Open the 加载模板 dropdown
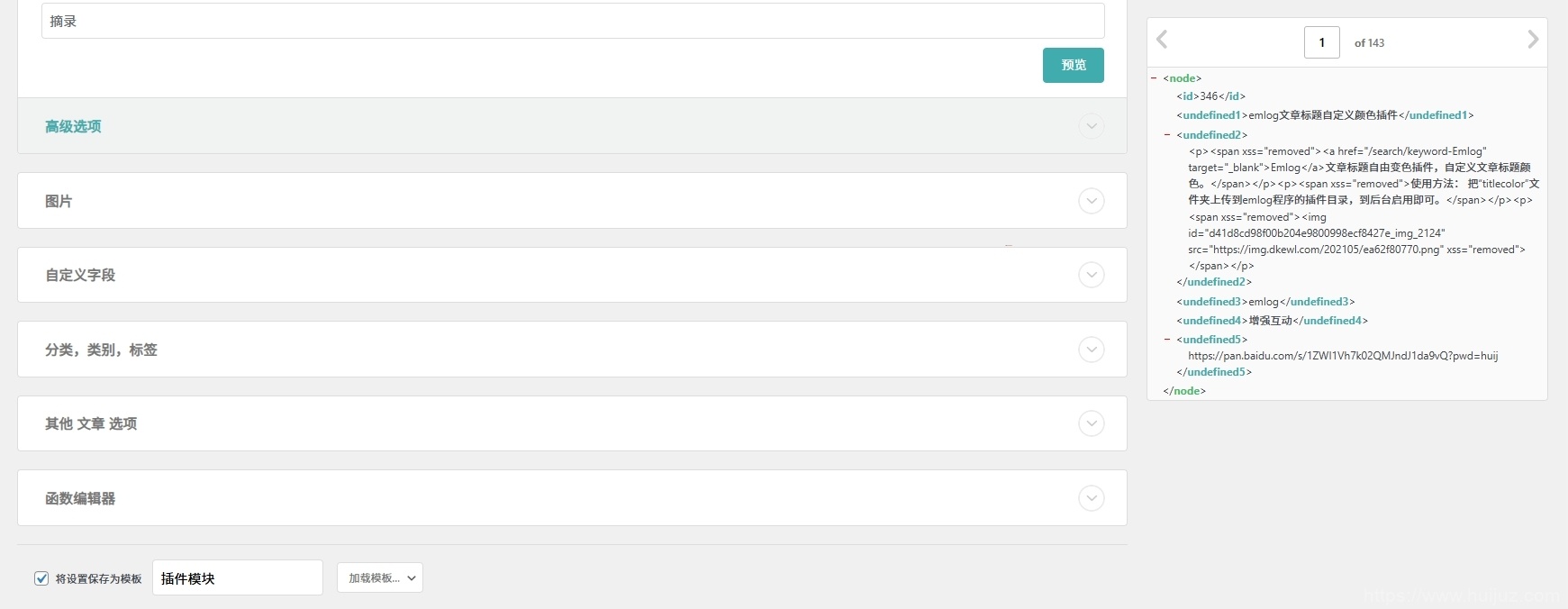The image size is (1568, 609). click(x=380, y=578)
